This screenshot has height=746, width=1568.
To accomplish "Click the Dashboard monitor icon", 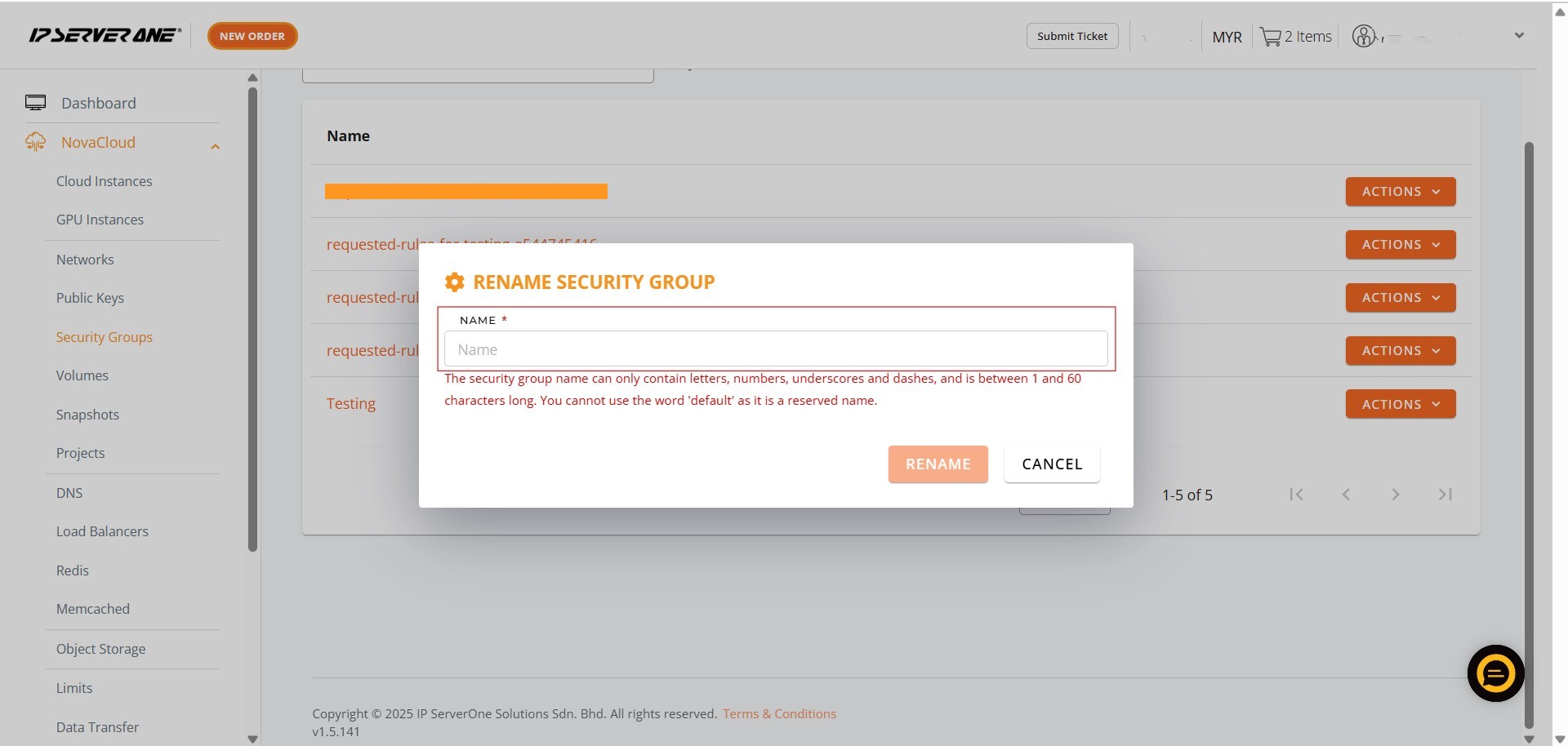I will tap(35, 103).
